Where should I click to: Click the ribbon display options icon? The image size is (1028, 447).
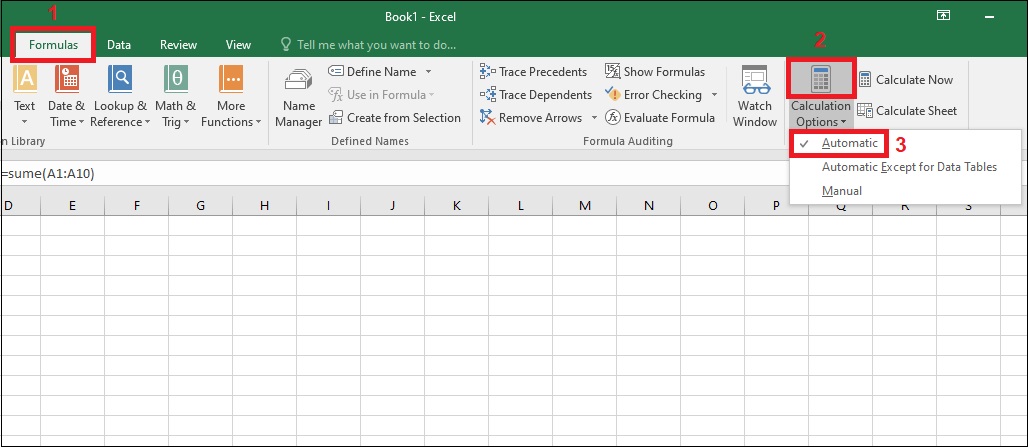[x=943, y=16]
